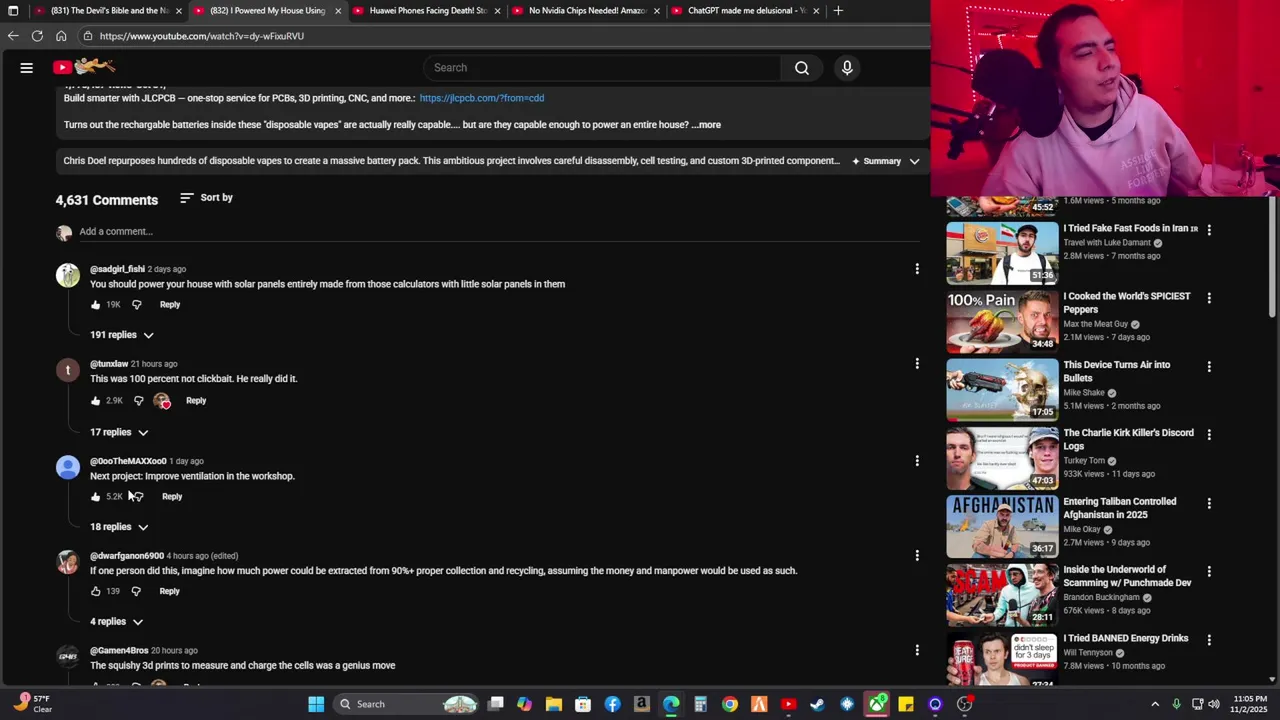Dislike the ventilation comment by @0ooTheMAXXoo0

[139, 497]
